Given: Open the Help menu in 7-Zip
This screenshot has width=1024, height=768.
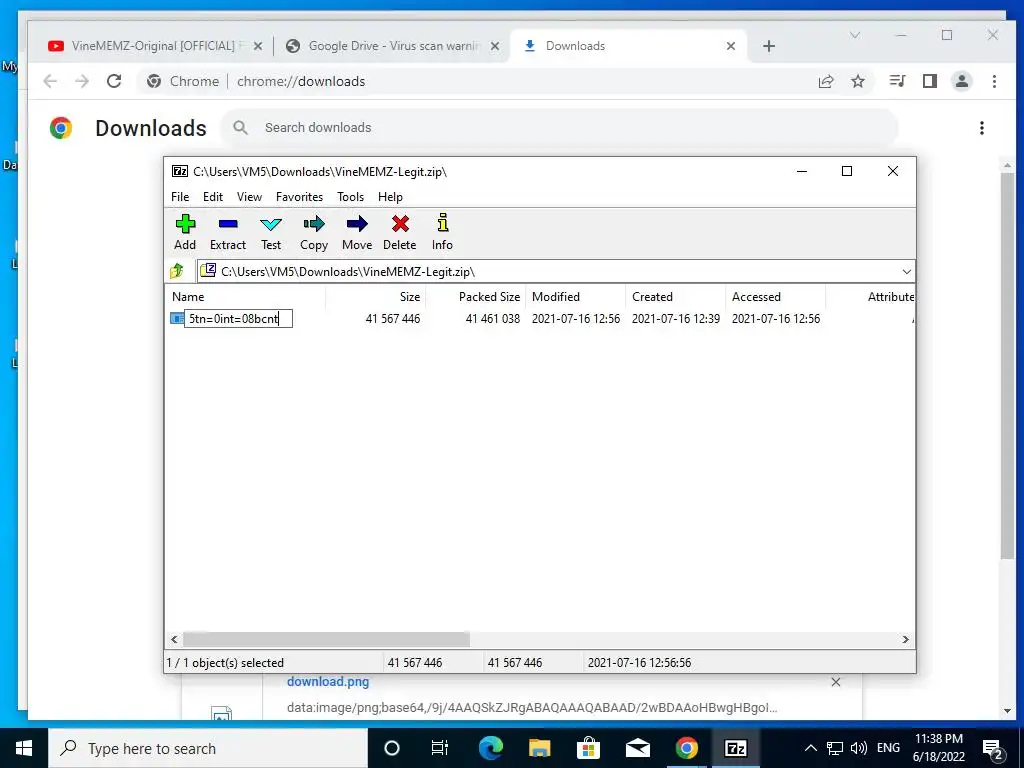Looking at the screenshot, I should 390,197.
